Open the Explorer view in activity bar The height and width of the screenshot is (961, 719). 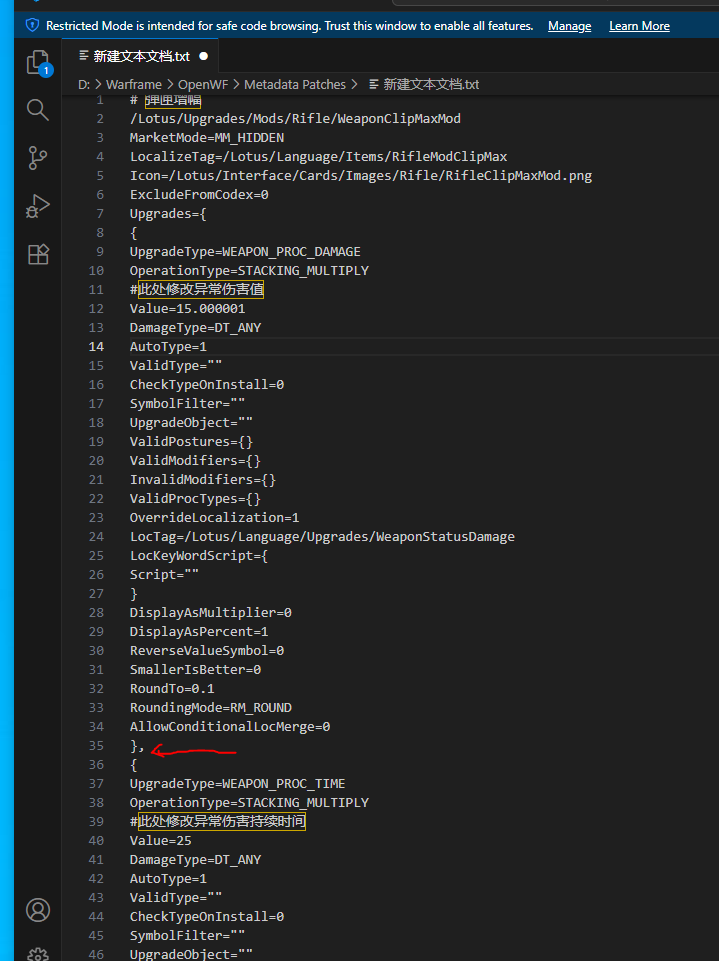(x=38, y=63)
